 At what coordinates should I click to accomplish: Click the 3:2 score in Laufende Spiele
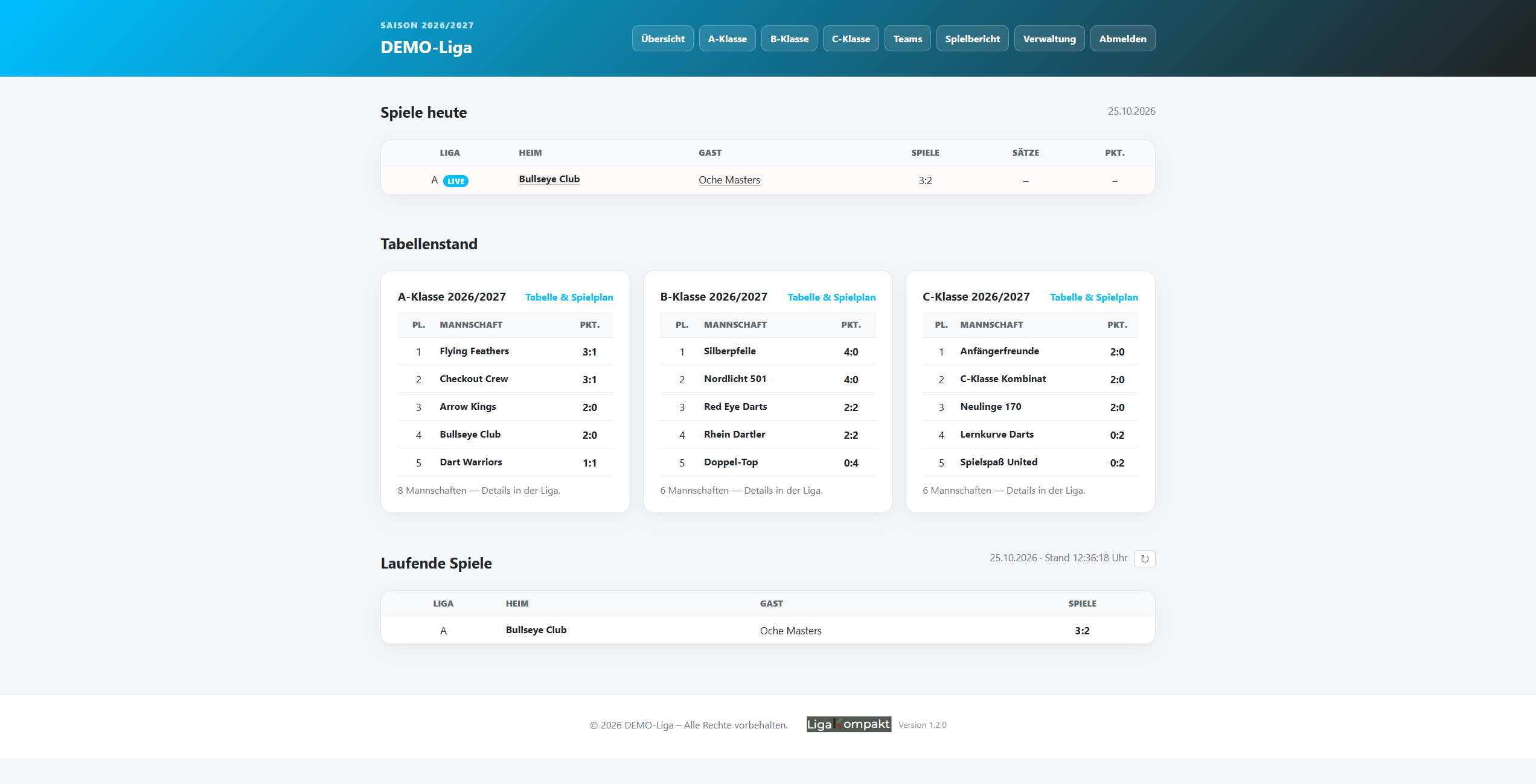click(1082, 631)
